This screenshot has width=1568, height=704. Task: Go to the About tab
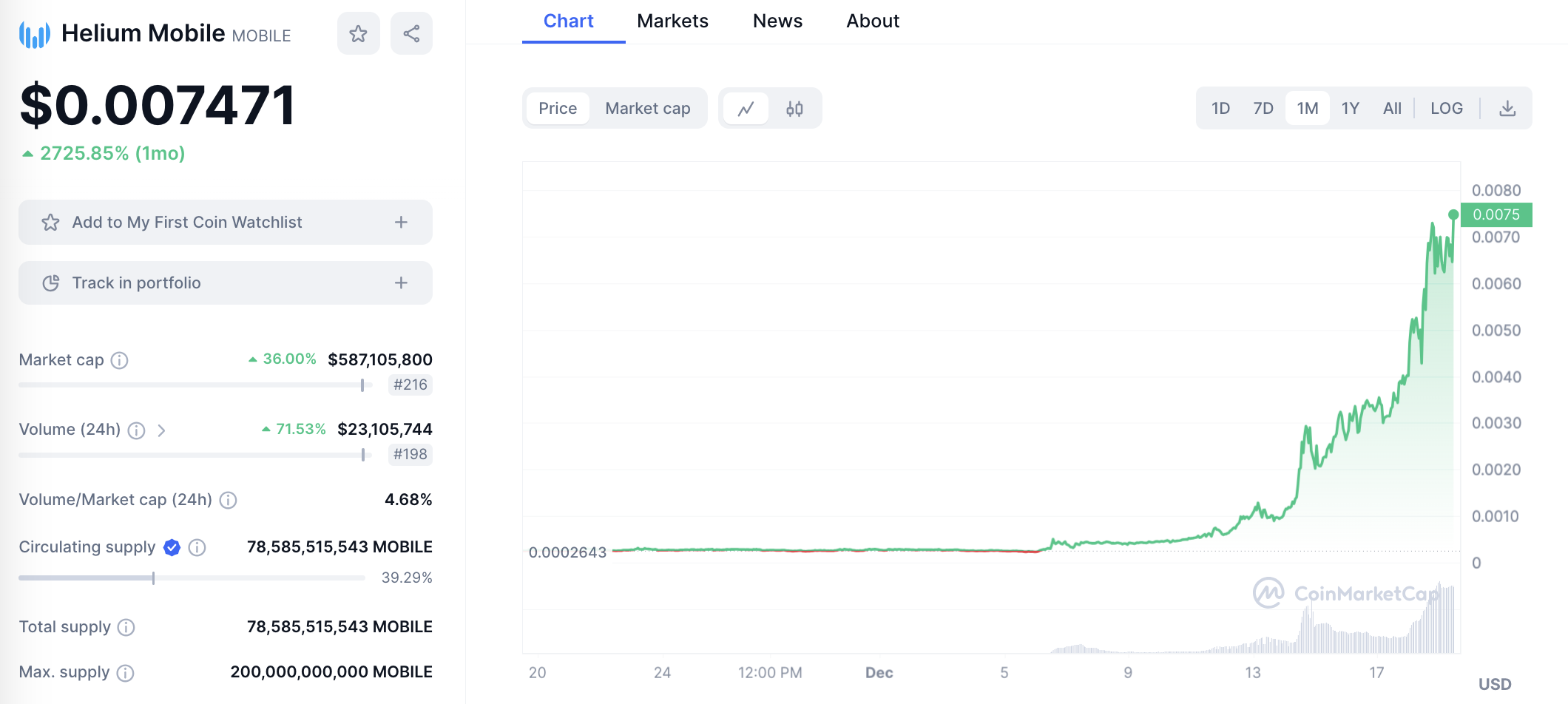(x=873, y=21)
